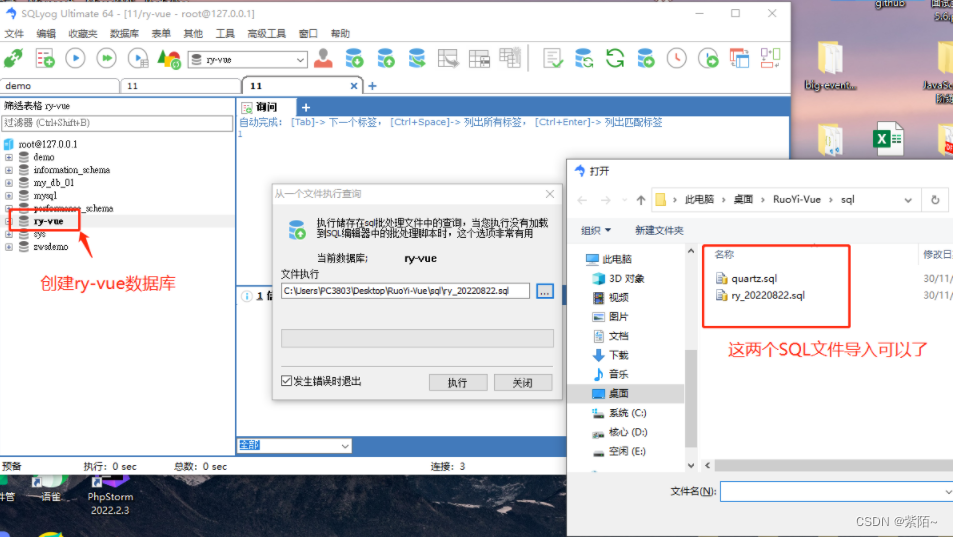
Task: Select the quartz.sql file
Action: pos(746,278)
